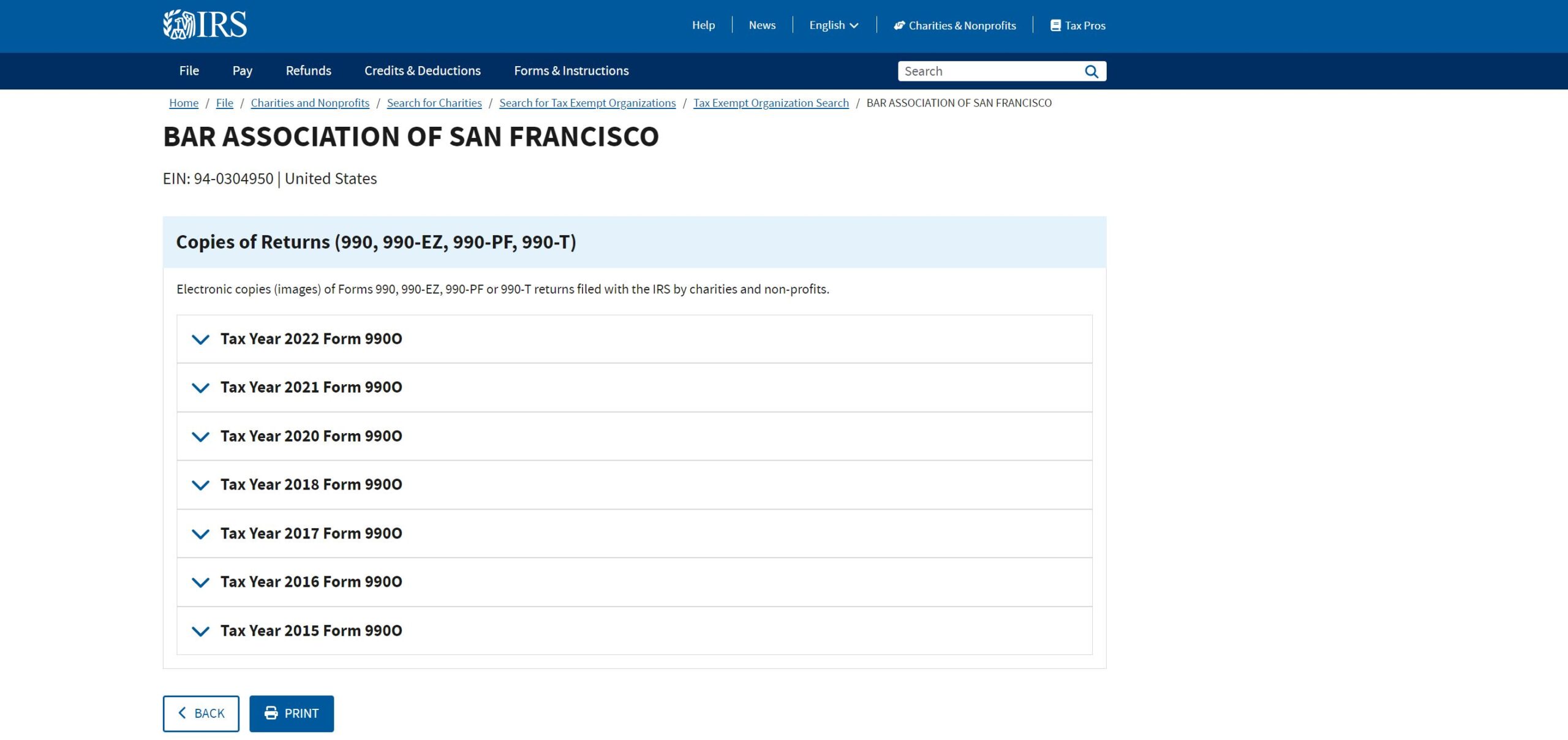Click the BACK button
This screenshot has height=740, width=1568.
point(201,714)
